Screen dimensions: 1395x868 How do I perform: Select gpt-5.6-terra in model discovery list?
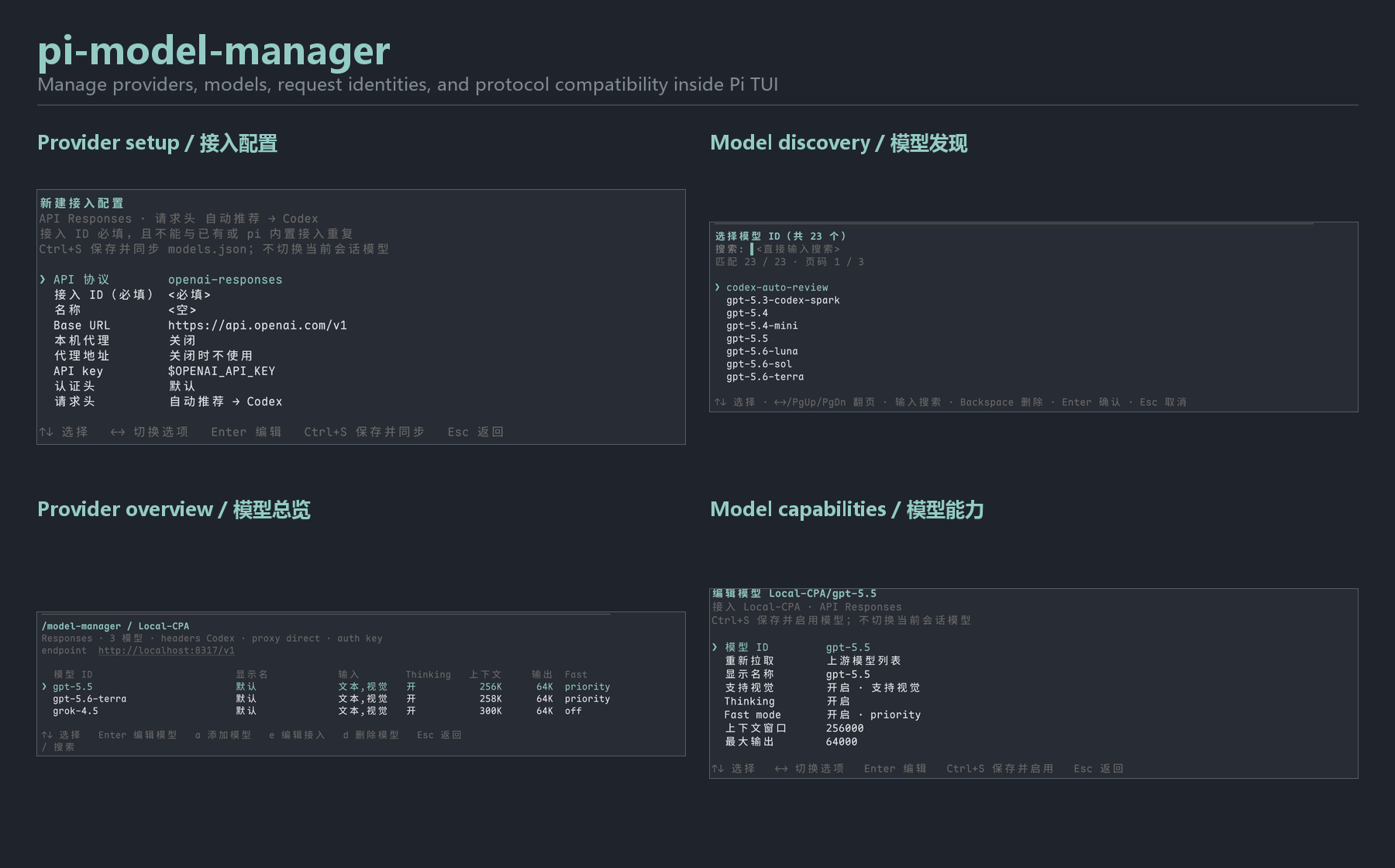tap(765, 377)
